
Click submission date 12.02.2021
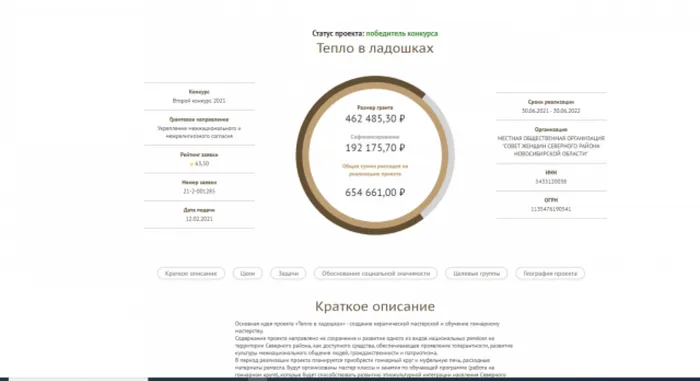pos(199,219)
